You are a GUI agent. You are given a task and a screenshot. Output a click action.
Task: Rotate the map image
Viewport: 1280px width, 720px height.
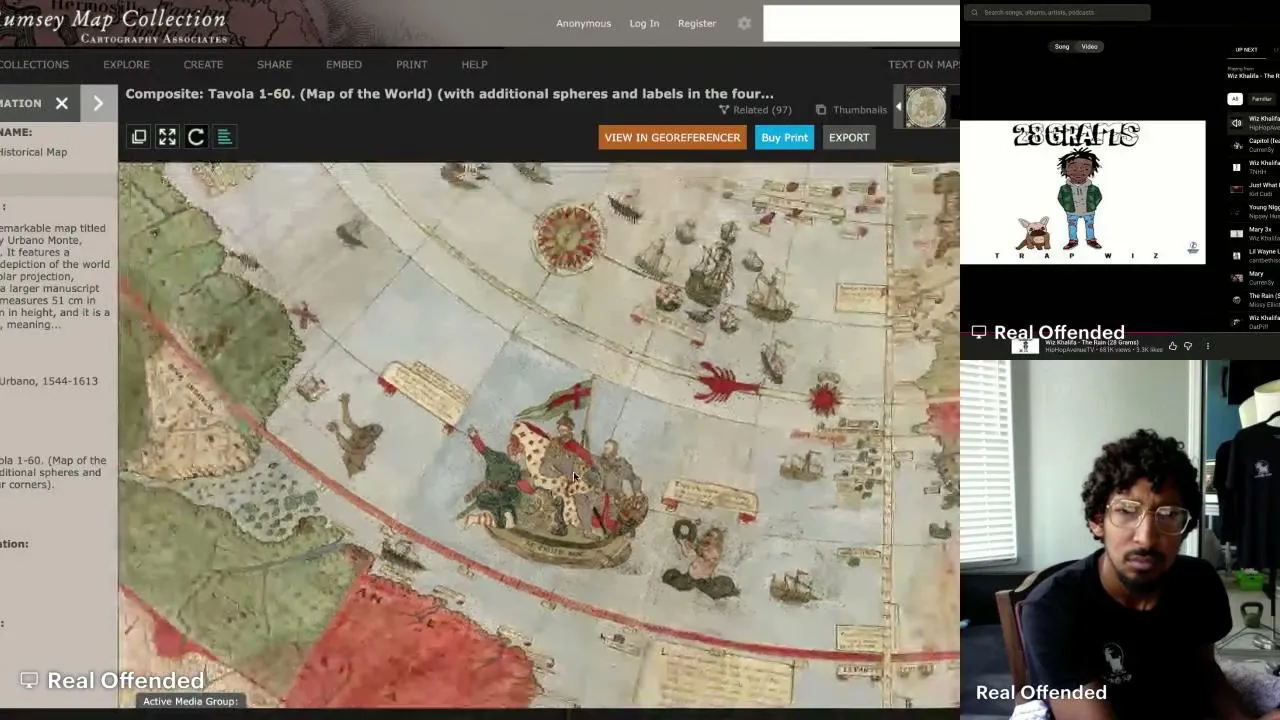196,137
